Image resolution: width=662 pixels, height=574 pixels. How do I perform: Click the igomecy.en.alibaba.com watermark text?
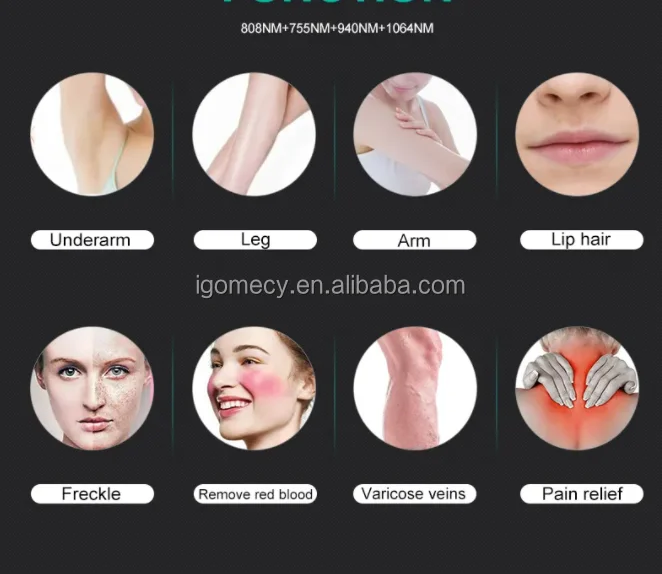click(330, 286)
